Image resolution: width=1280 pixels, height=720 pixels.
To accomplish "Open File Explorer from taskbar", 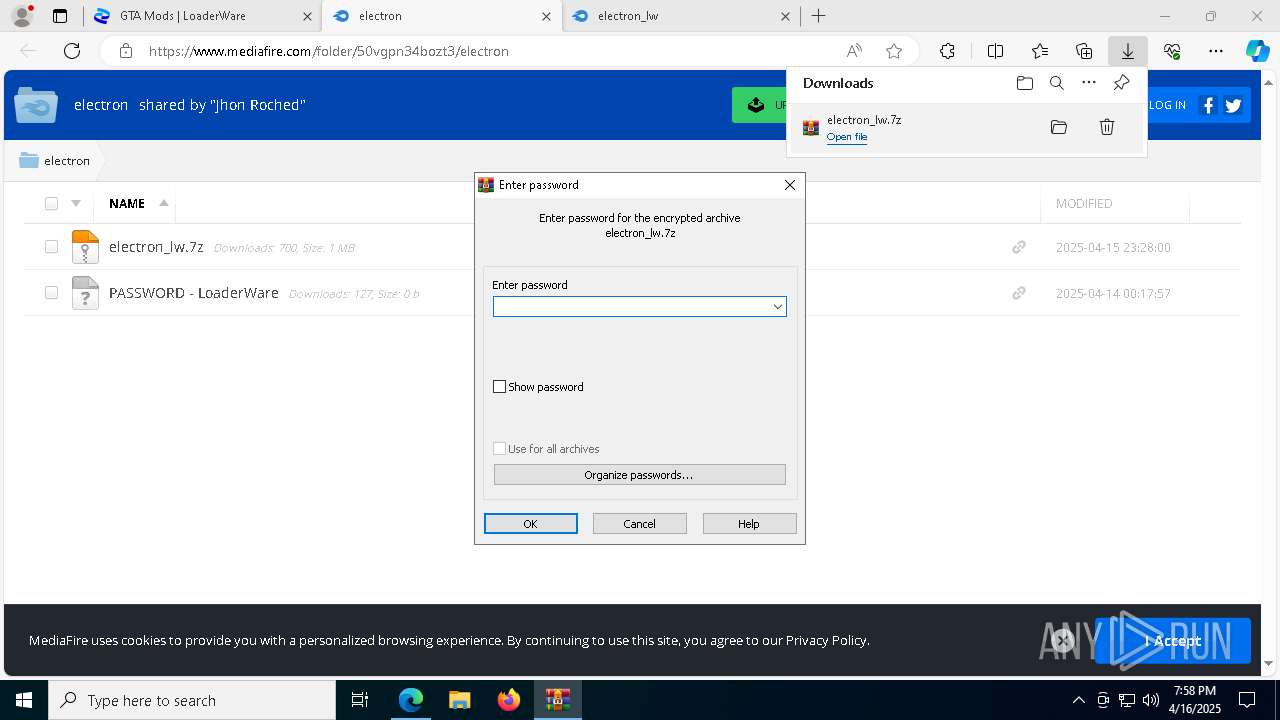I will 459,700.
